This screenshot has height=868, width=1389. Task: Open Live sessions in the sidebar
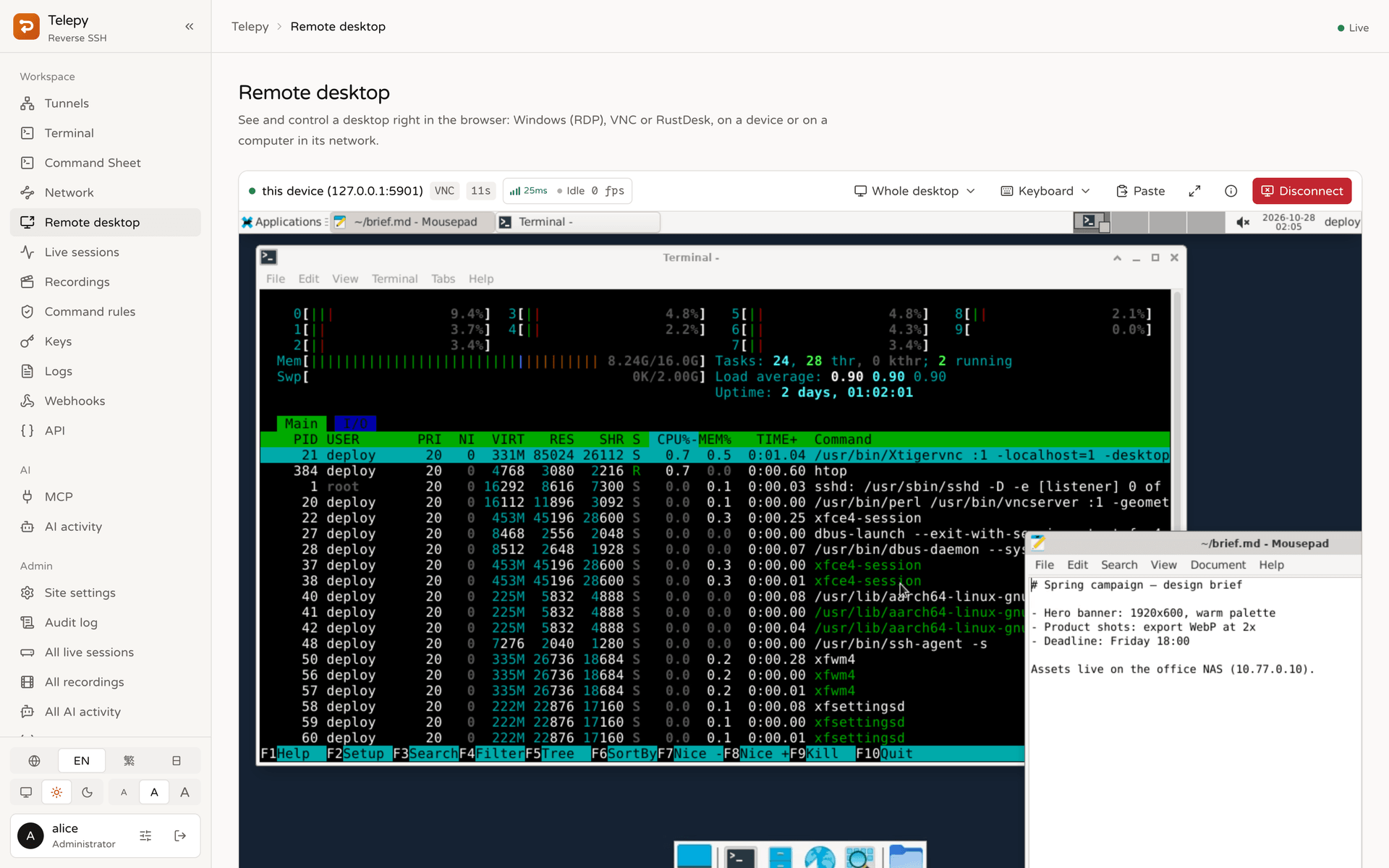tap(106, 252)
